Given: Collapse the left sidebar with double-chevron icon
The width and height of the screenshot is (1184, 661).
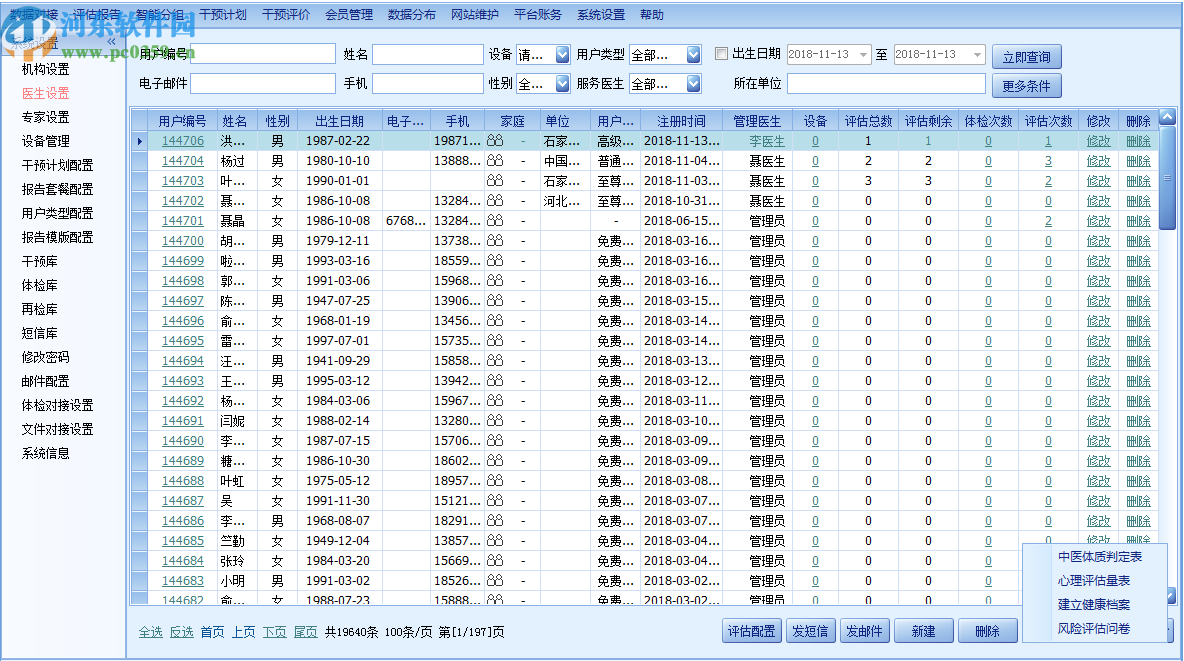Looking at the screenshot, I should pos(111,42).
